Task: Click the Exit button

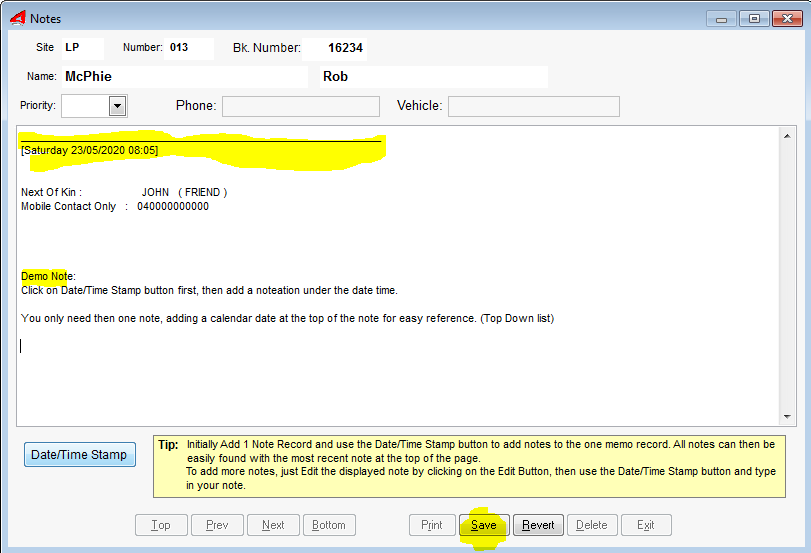Action: (646, 525)
